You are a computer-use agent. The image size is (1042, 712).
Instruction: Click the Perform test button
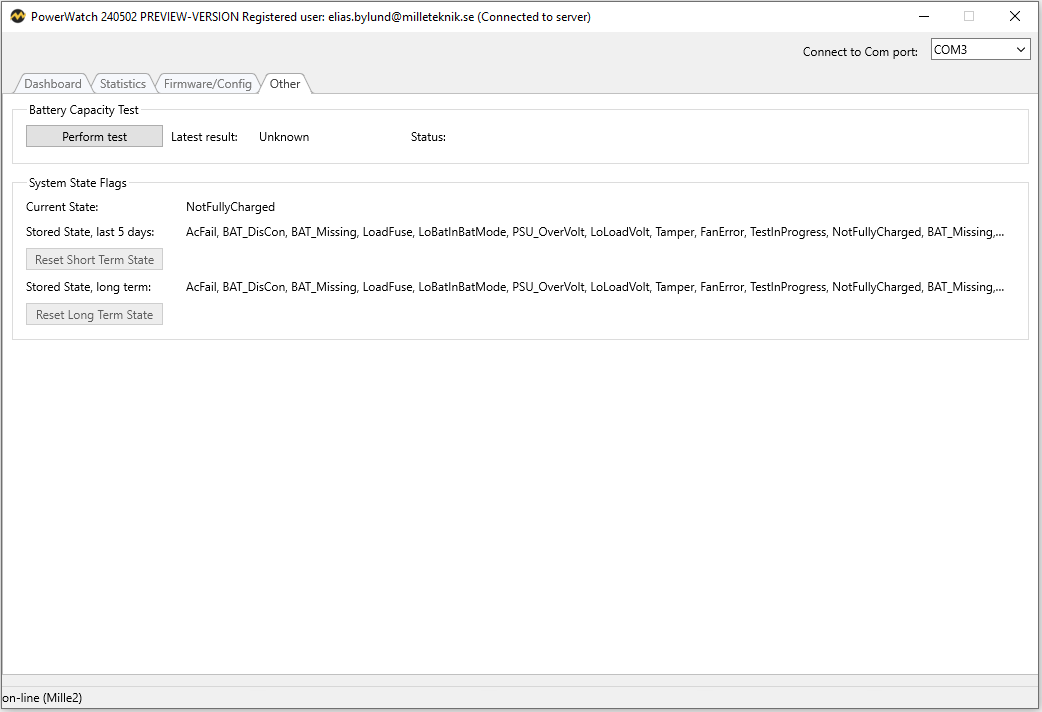pos(94,135)
